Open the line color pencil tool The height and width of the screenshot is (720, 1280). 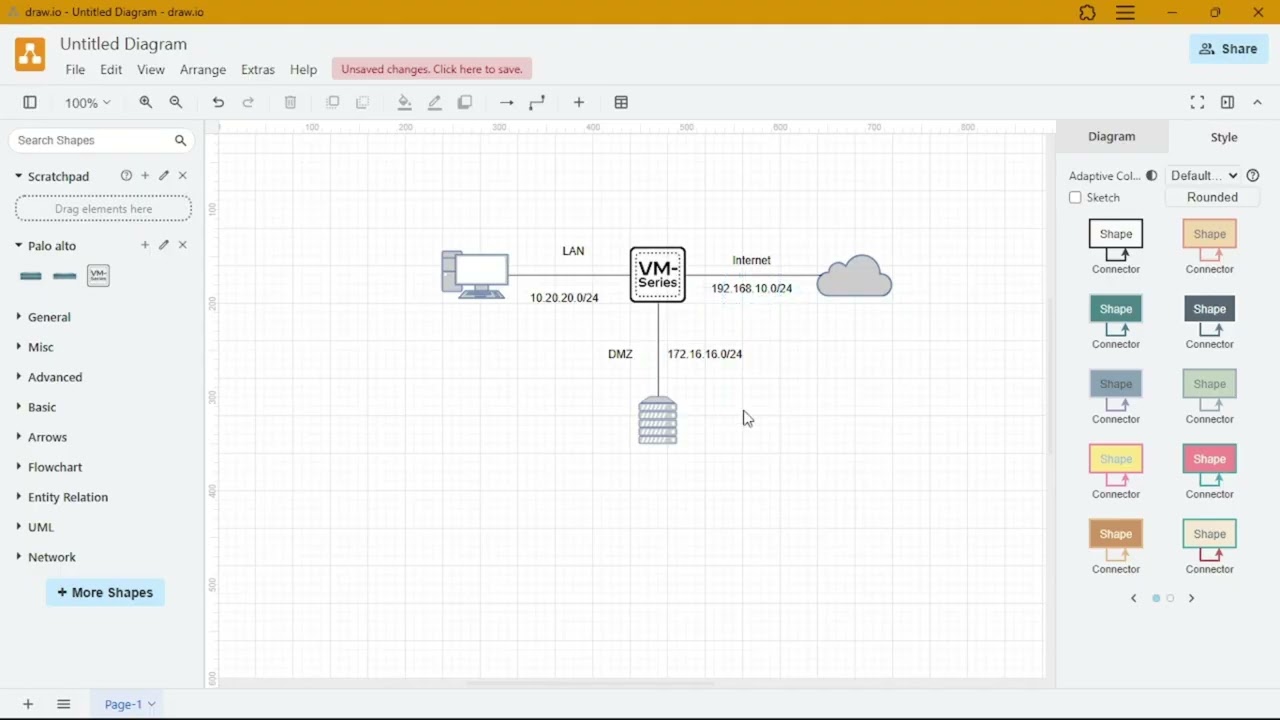coord(434,102)
